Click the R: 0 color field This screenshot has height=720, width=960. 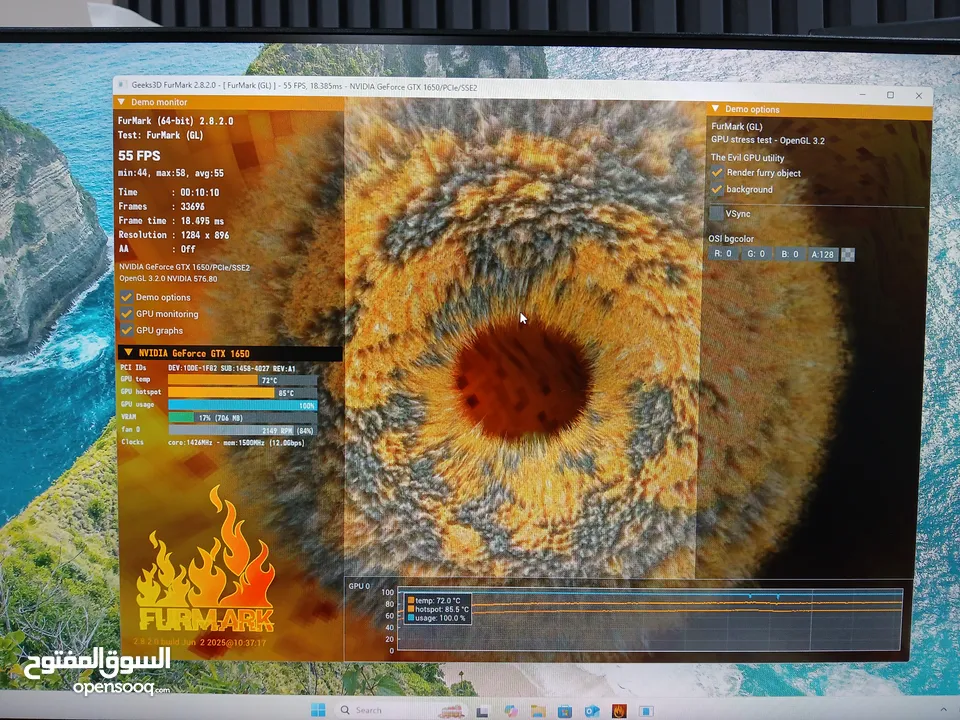coord(723,253)
